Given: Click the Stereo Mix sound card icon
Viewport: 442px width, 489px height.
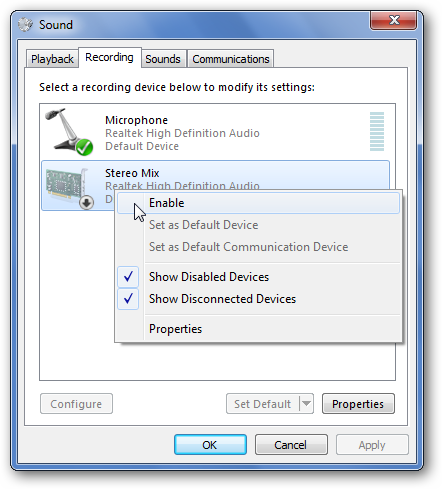Looking at the screenshot, I should pos(68,188).
